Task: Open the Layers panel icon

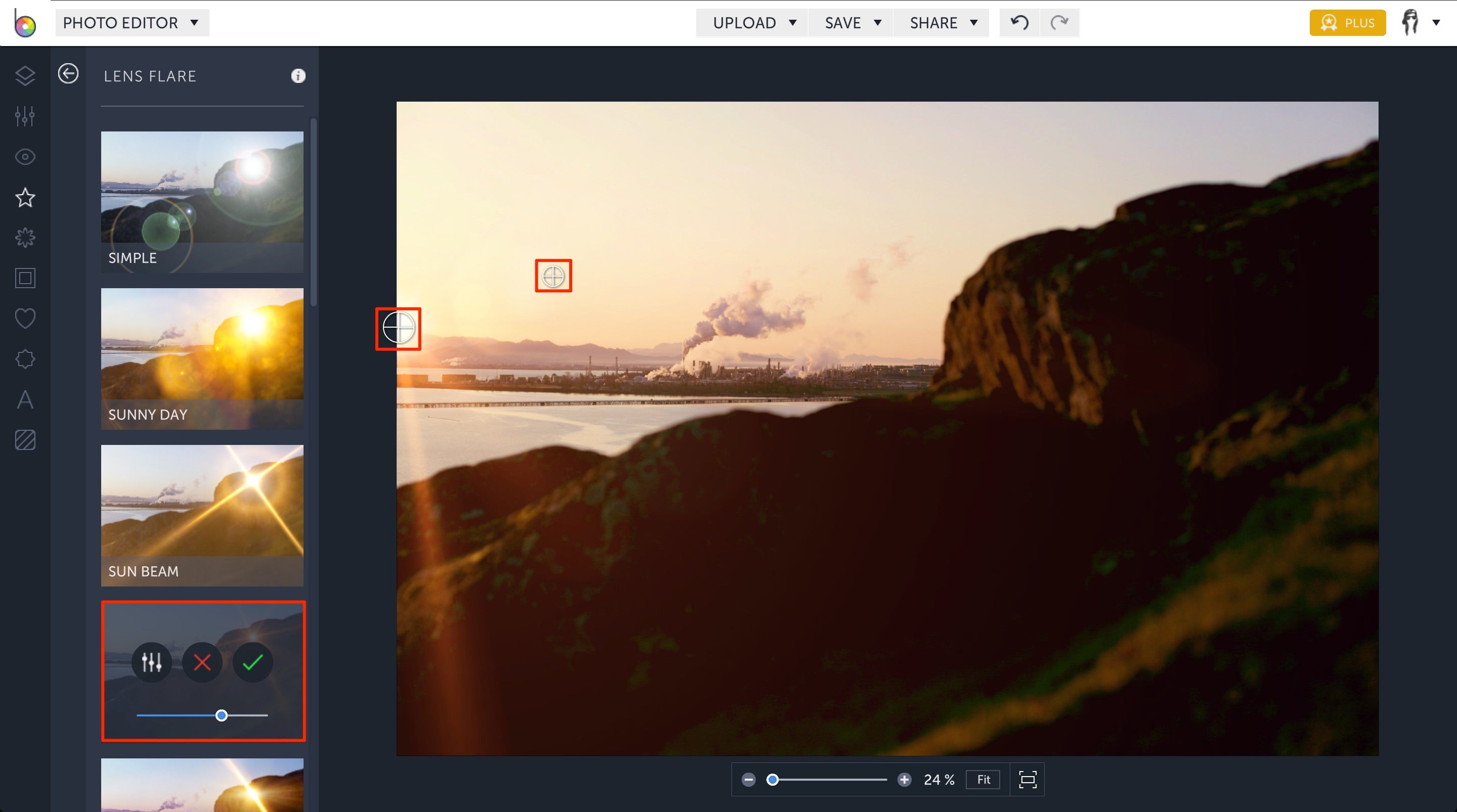Action: [x=25, y=76]
